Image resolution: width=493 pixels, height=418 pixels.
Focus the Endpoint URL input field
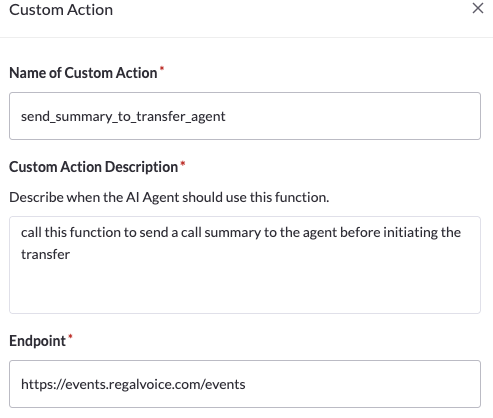click(x=245, y=384)
